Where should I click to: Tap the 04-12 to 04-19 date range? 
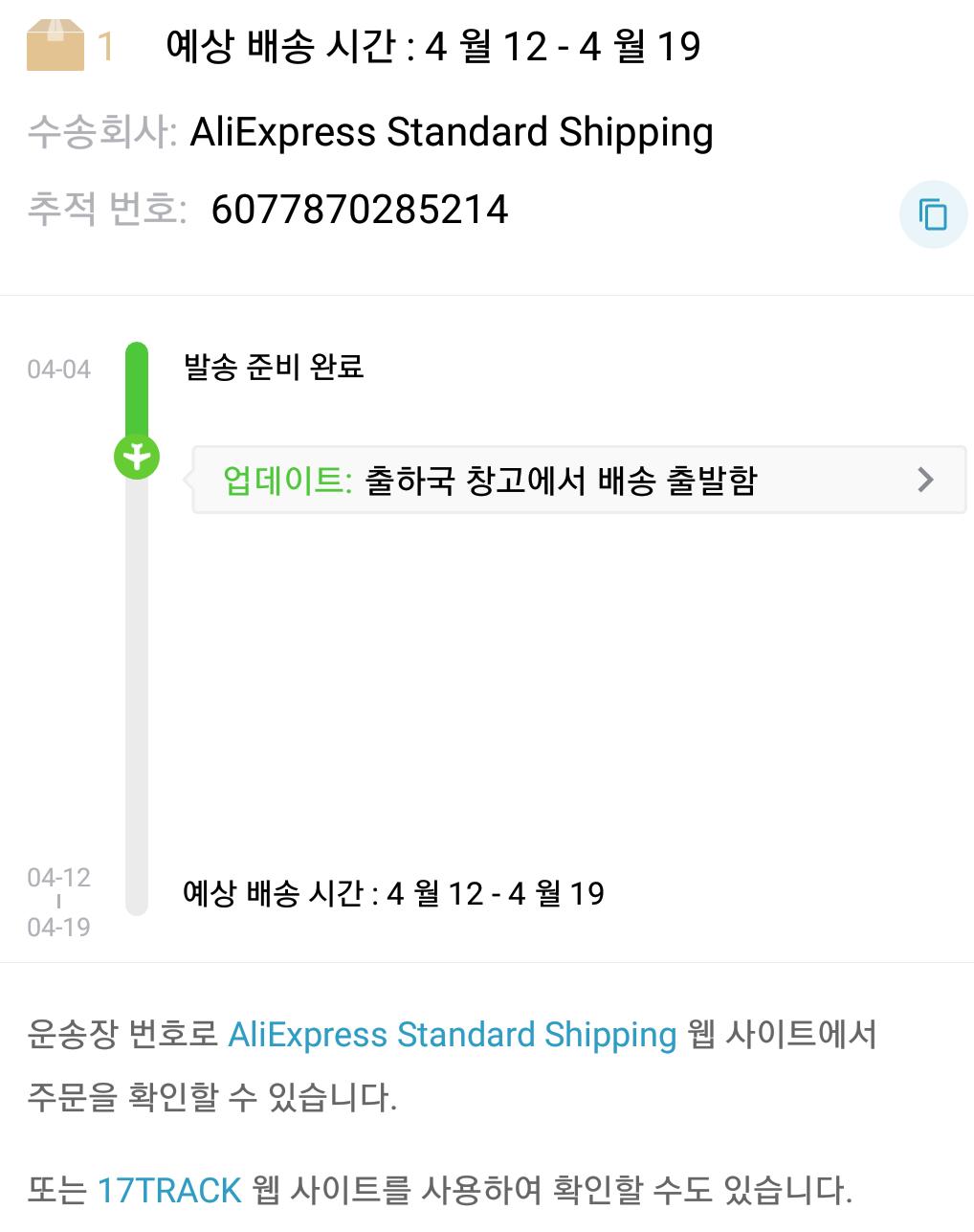tap(58, 902)
